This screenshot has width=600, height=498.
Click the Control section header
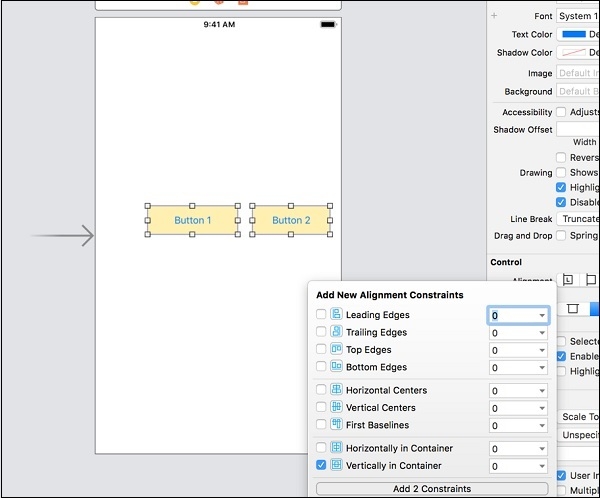coord(506,262)
